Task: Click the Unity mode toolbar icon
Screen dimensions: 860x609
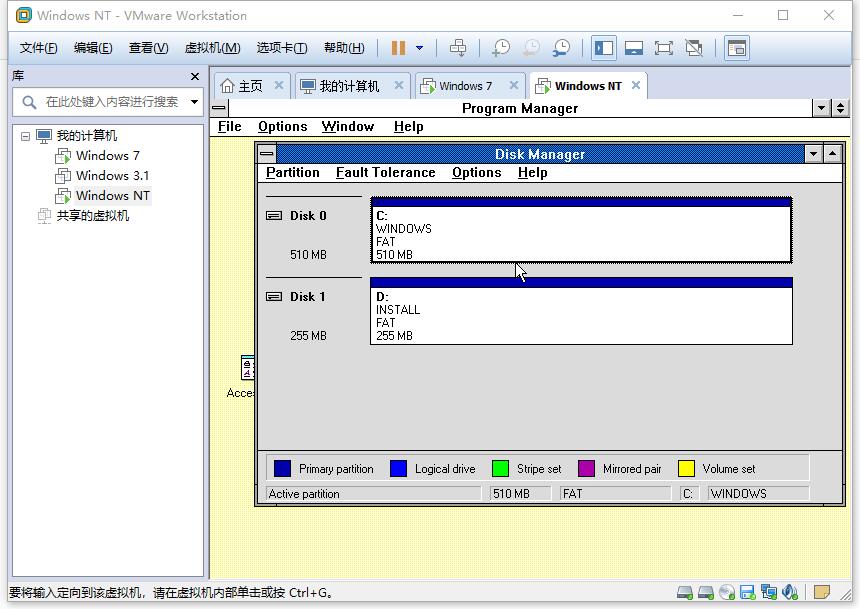Action: tap(694, 48)
